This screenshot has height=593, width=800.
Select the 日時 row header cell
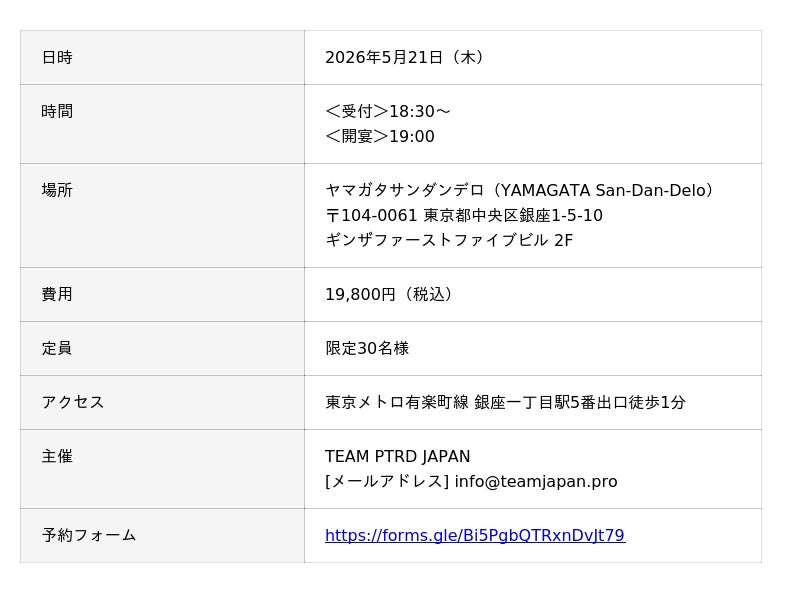[x=162, y=58]
